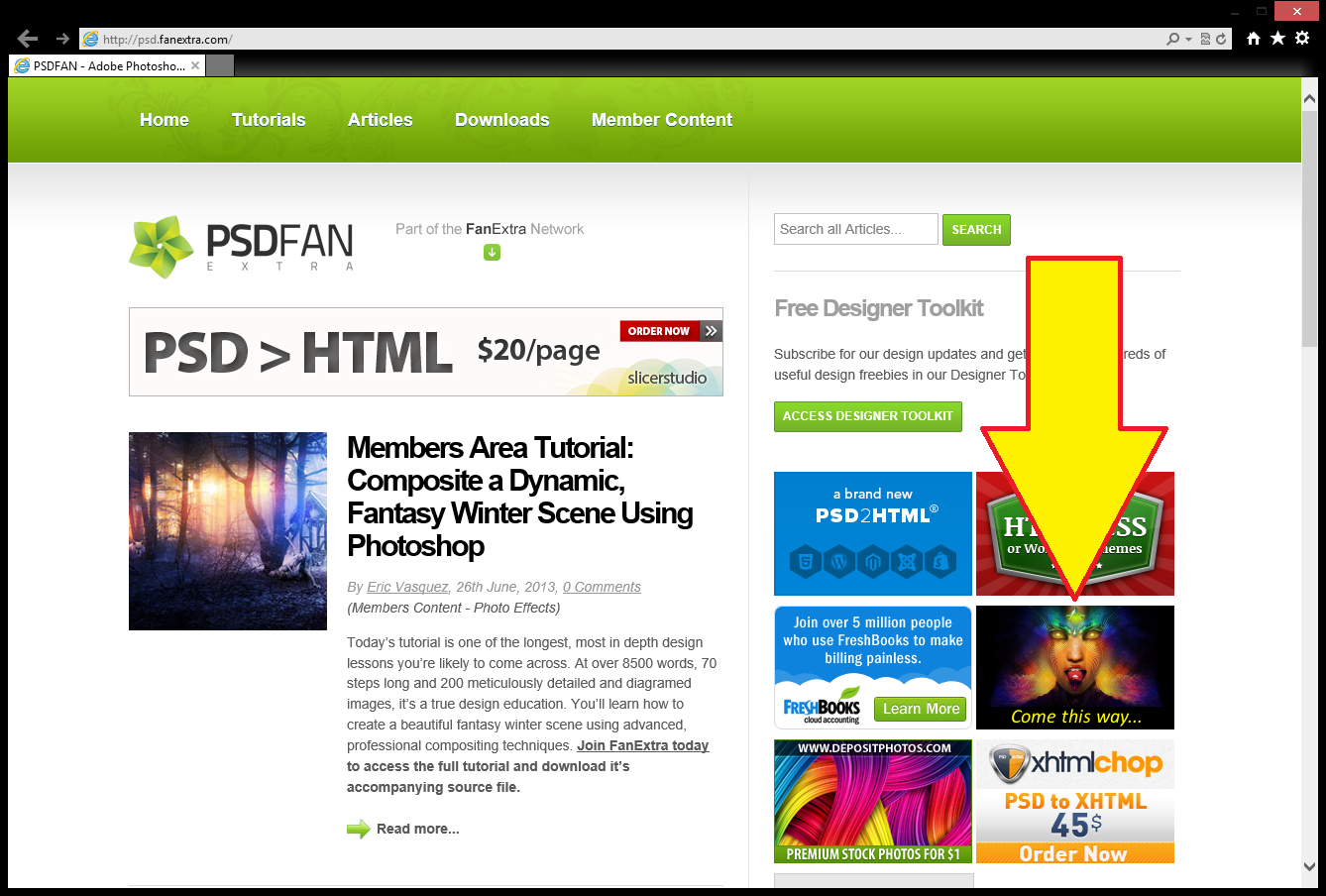1326x896 pixels.
Task: Close the PSDFAN browser tab
Action: click(x=195, y=65)
